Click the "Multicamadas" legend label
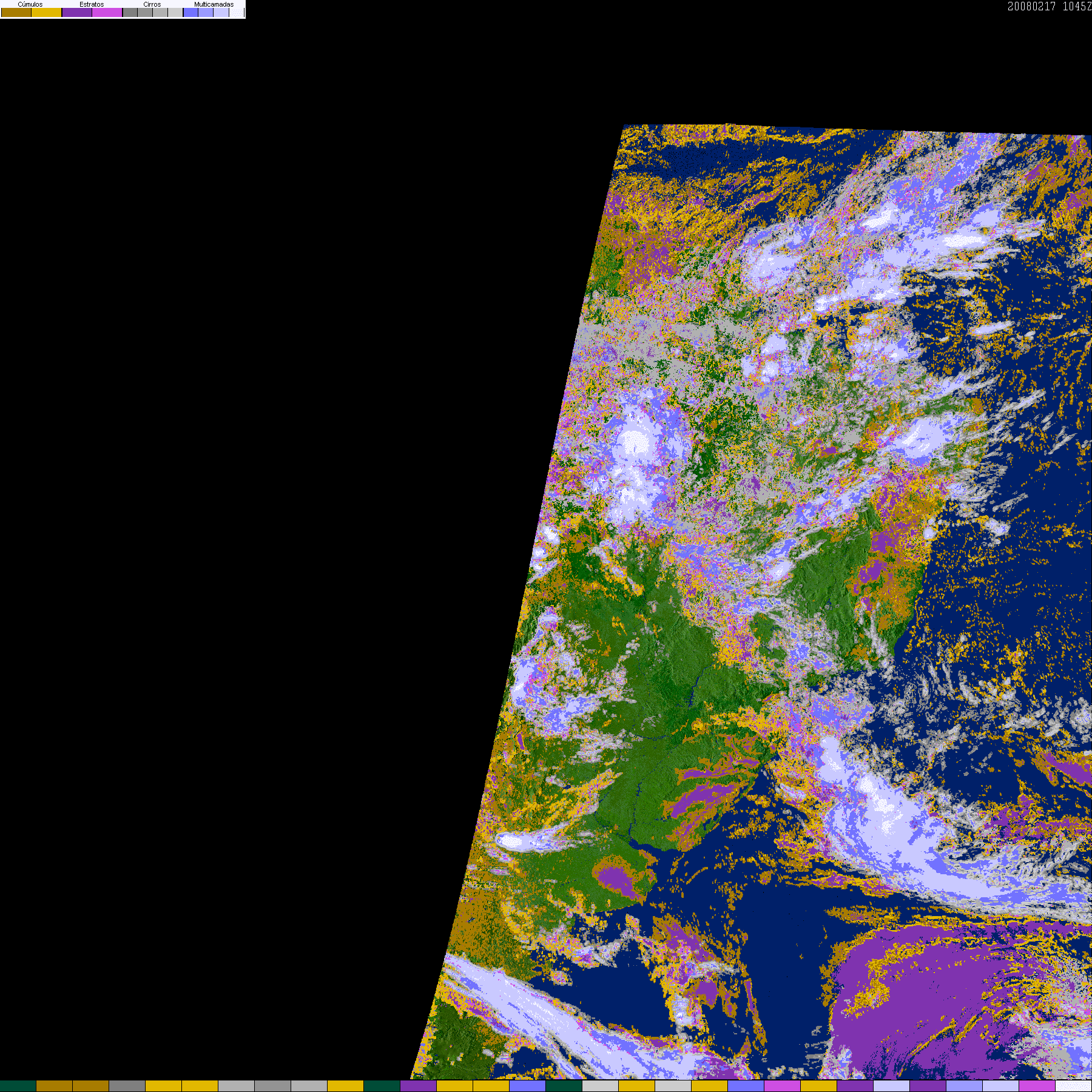 tap(214, 4)
